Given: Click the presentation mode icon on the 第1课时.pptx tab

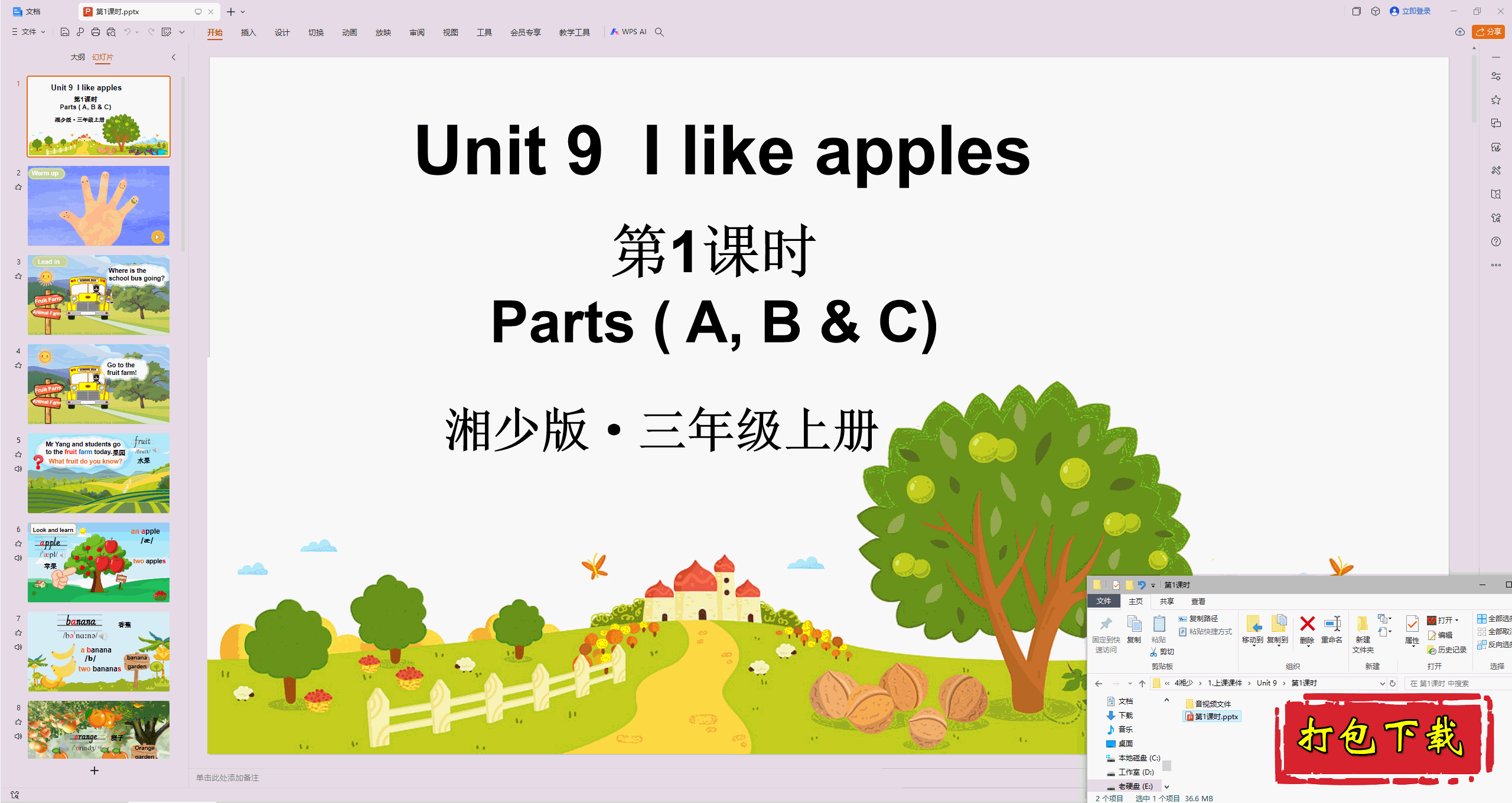Looking at the screenshot, I should 198,11.
